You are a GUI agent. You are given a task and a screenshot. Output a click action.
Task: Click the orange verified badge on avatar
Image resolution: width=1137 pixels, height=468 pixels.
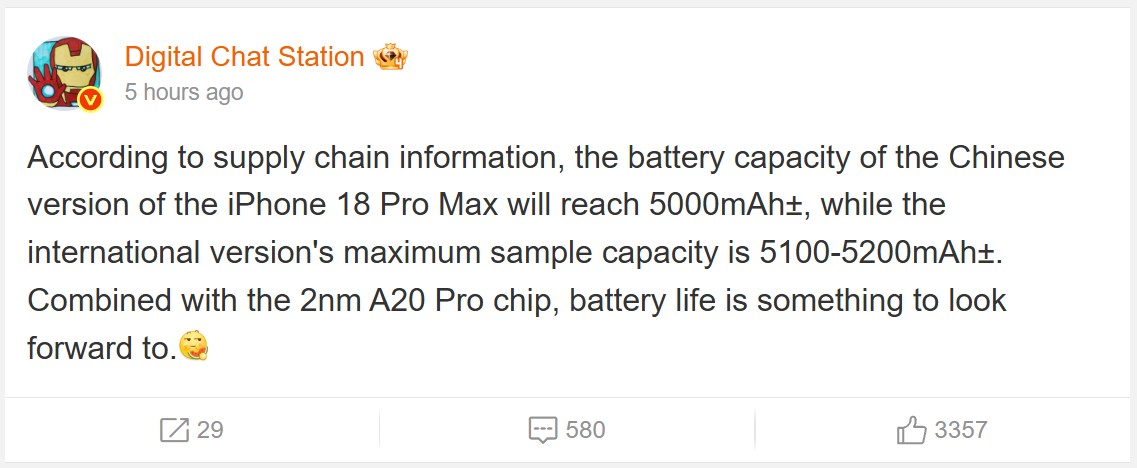[x=92, y=99]
